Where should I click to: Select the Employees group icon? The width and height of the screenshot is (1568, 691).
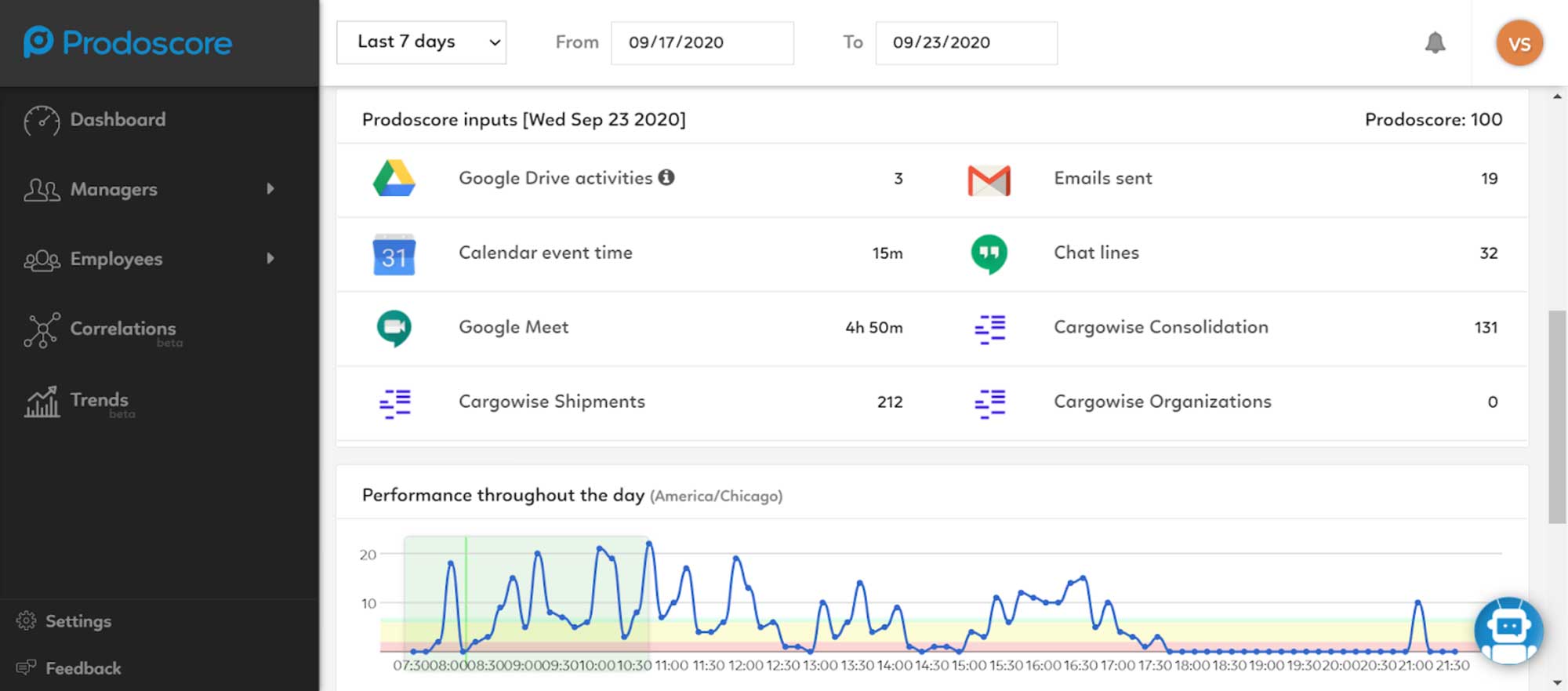pos(42,260)
